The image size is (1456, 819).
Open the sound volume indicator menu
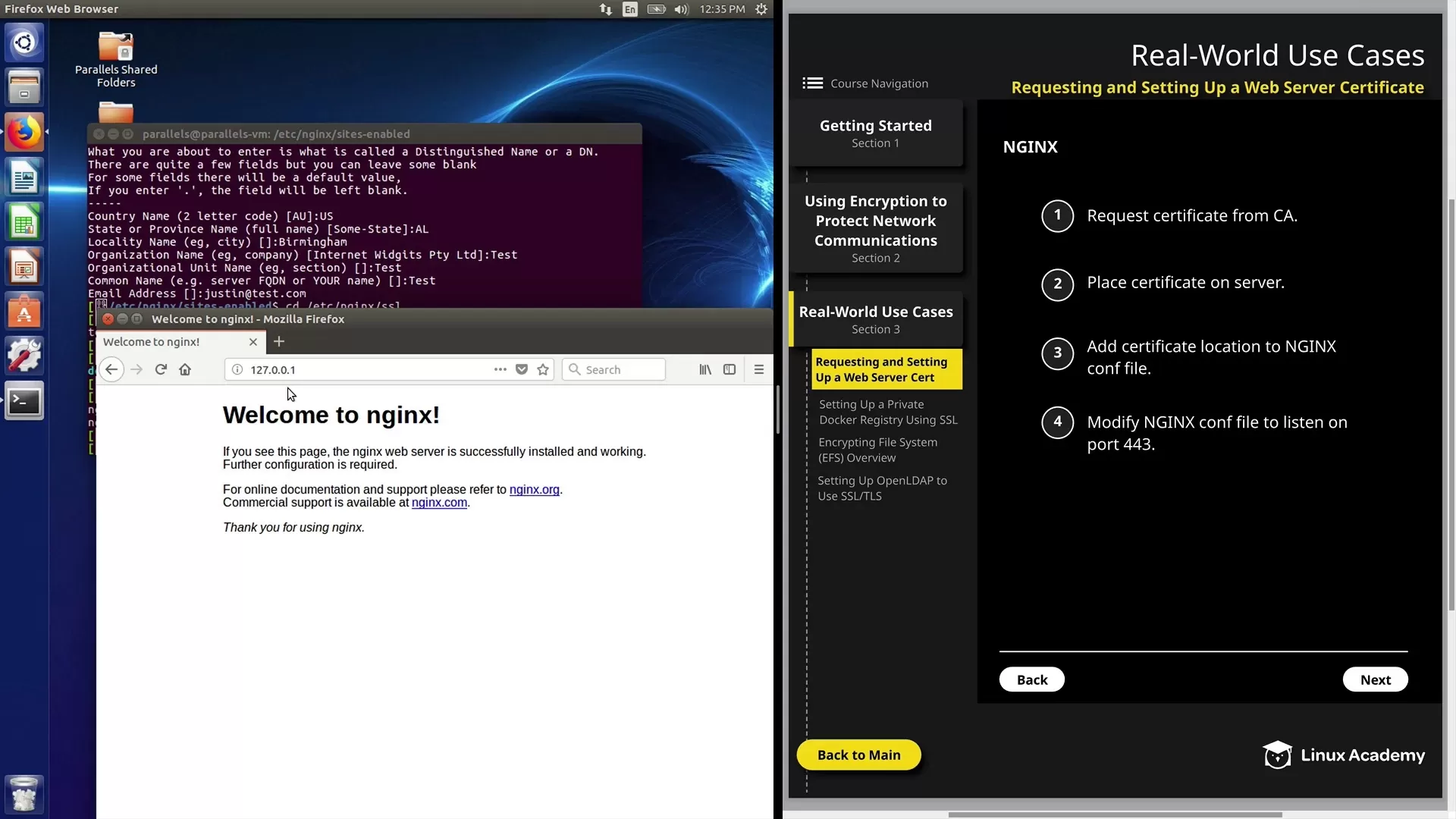(681, 9)
